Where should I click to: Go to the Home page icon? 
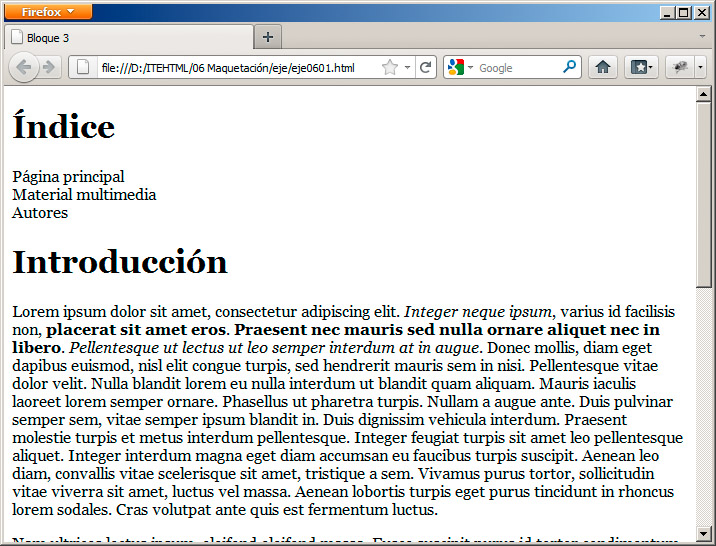click(x=603, y=68)
